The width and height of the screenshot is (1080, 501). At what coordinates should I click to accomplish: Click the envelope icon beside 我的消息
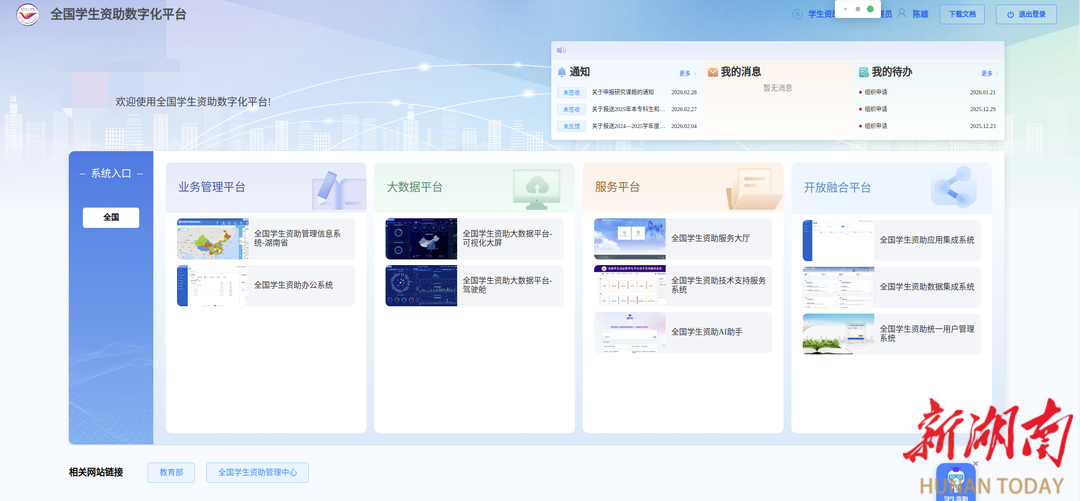click(x=713, y=72)
